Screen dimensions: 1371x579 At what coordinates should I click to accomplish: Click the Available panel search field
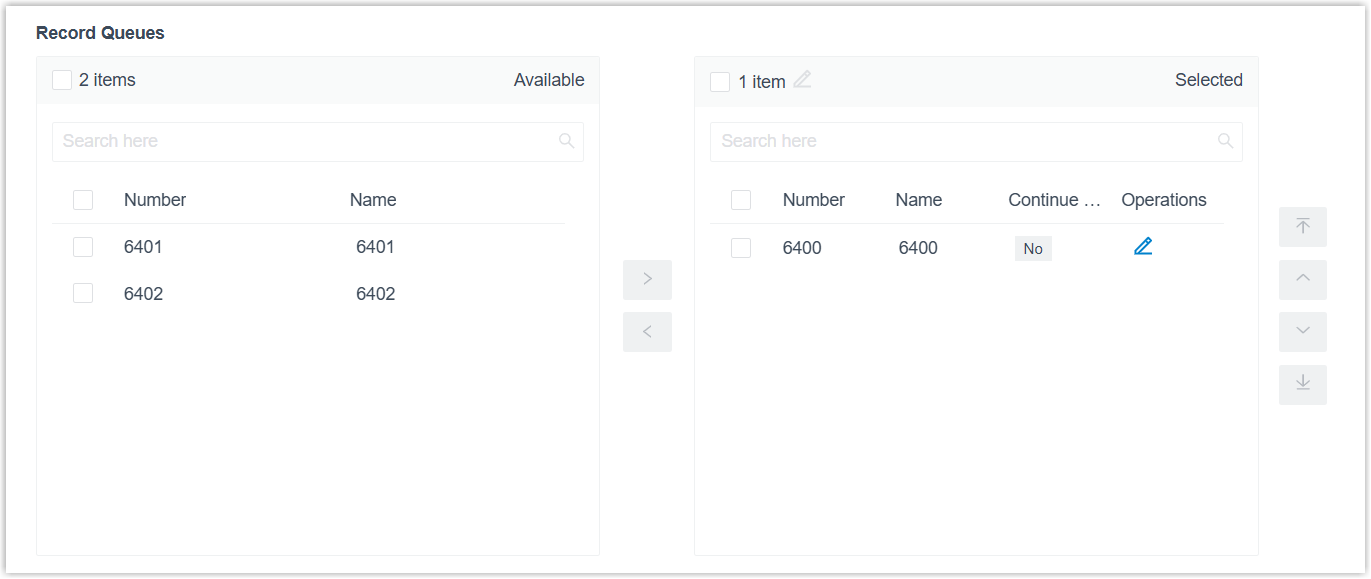click(300, 142)
